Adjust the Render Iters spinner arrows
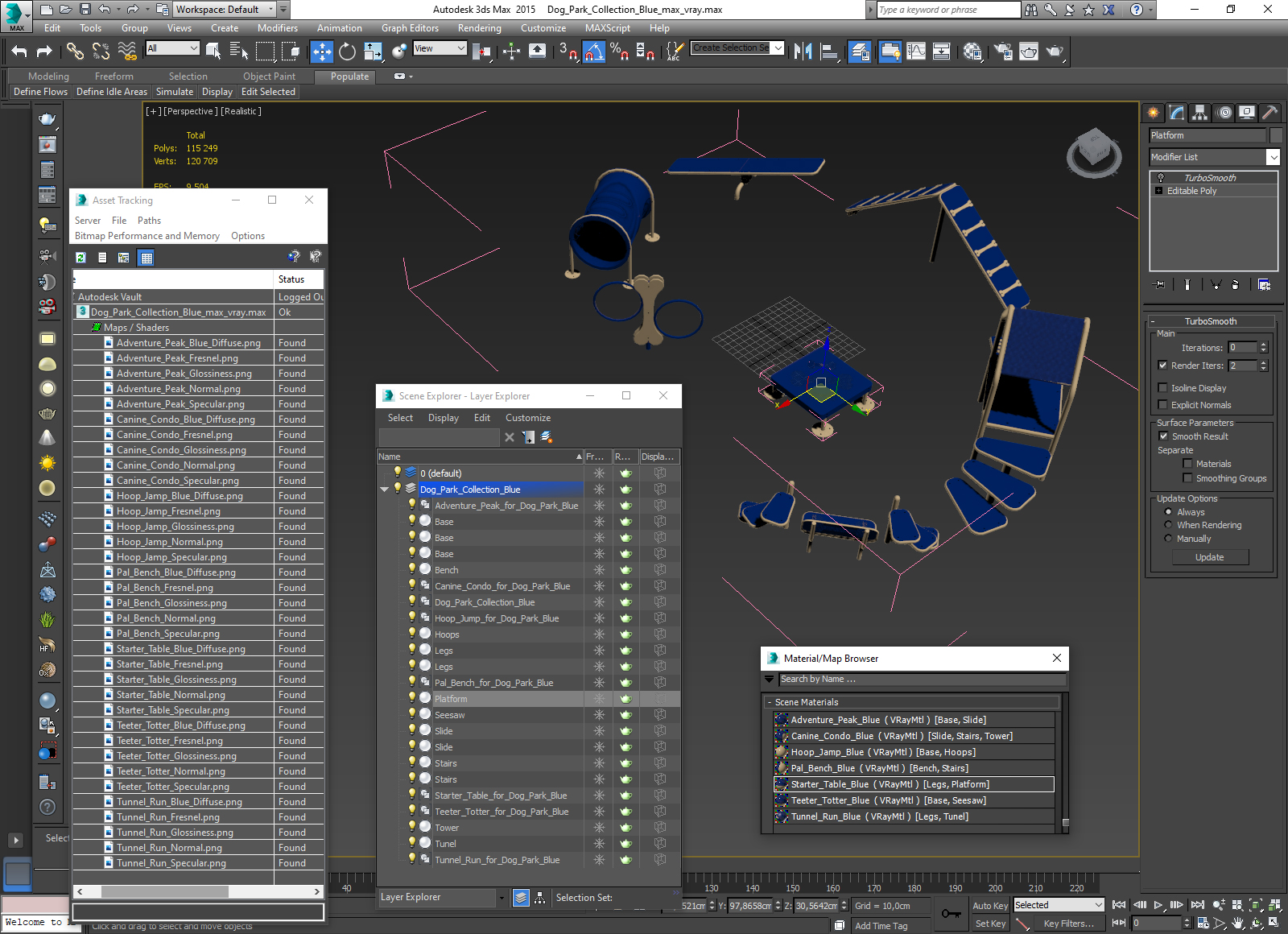 (x=1263, y=366)
